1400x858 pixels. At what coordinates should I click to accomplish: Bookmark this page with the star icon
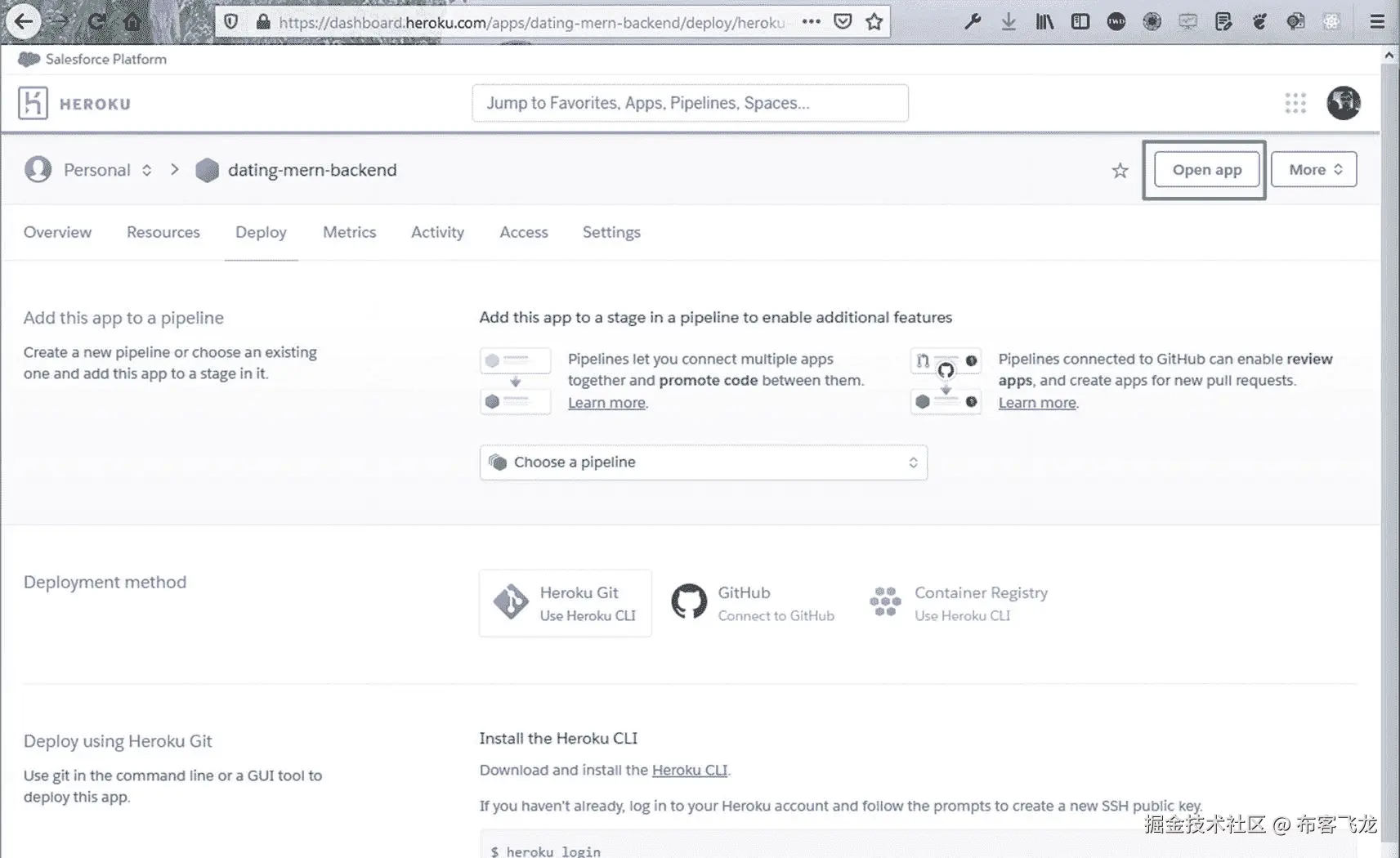874,22
